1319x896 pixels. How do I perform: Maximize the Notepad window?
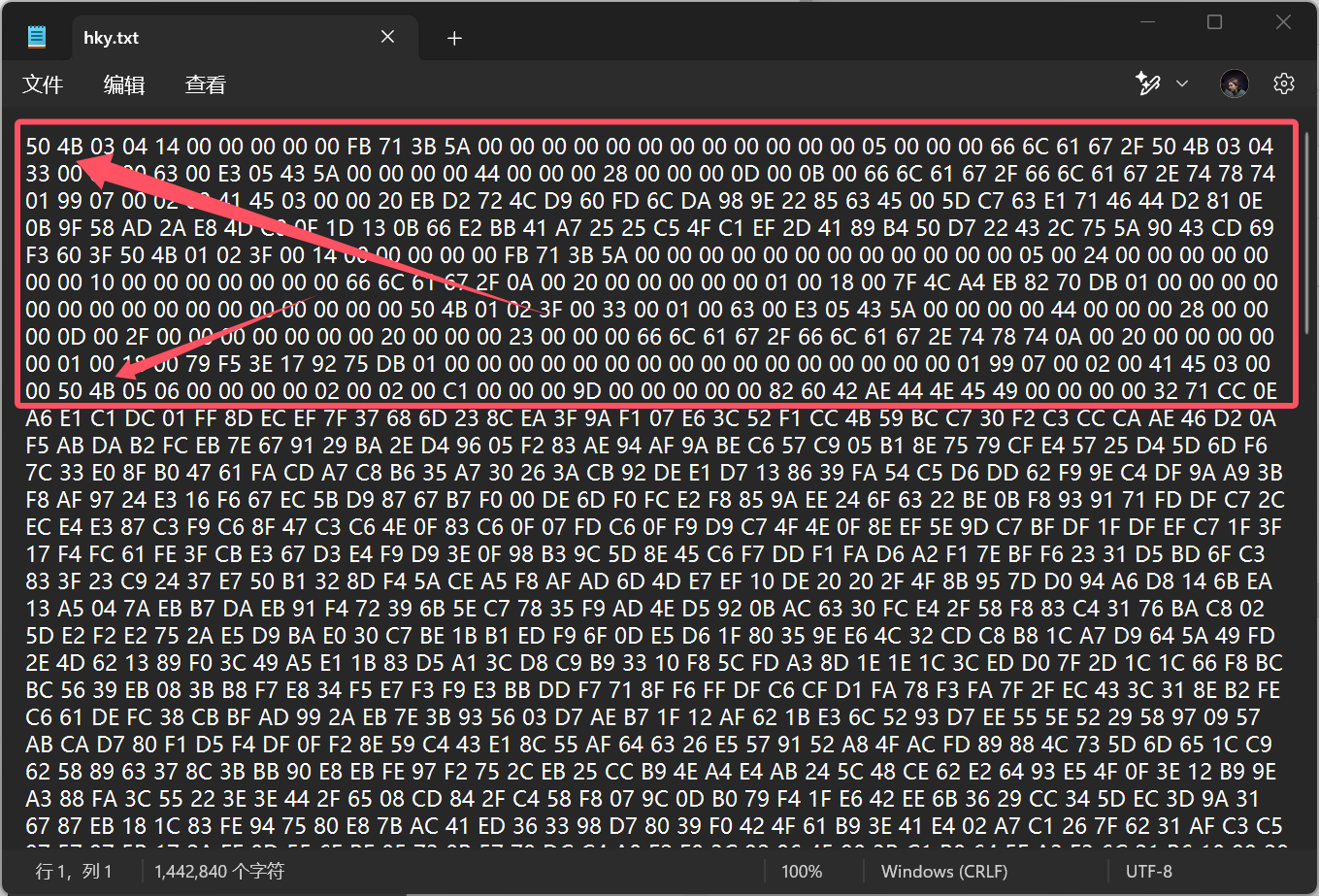pyautogui.click(x=1214, y=23)
